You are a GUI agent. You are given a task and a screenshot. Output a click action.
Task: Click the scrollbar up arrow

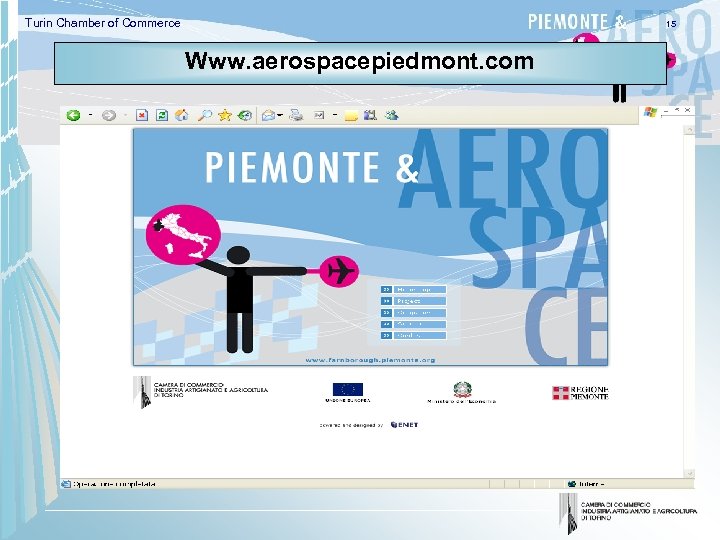point(689,130)
